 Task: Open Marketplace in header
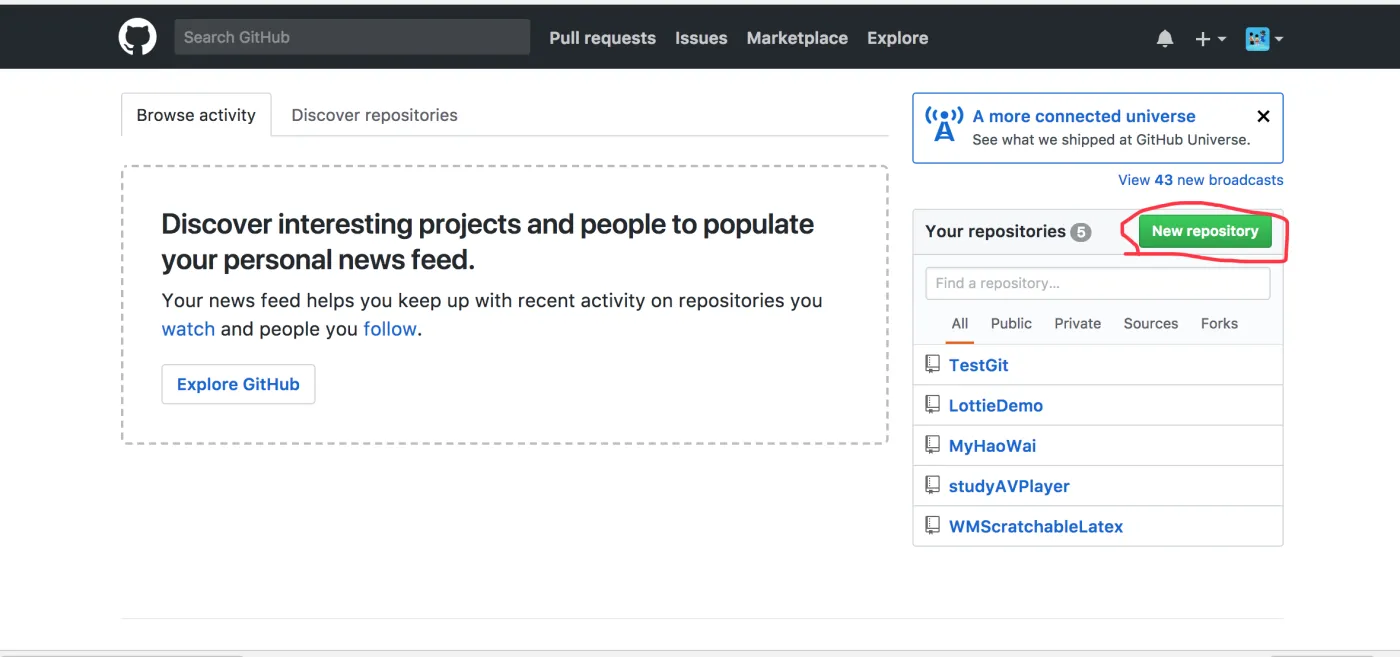(797, 38)
